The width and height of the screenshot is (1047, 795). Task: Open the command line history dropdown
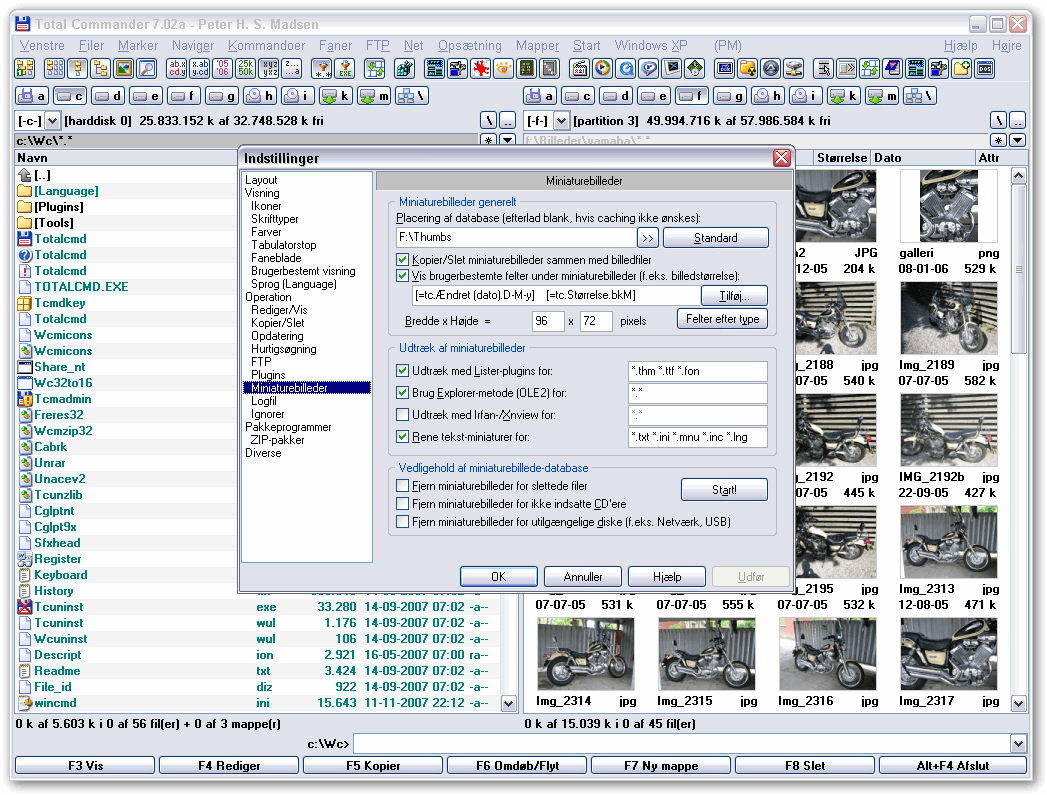coord(1018,744)
